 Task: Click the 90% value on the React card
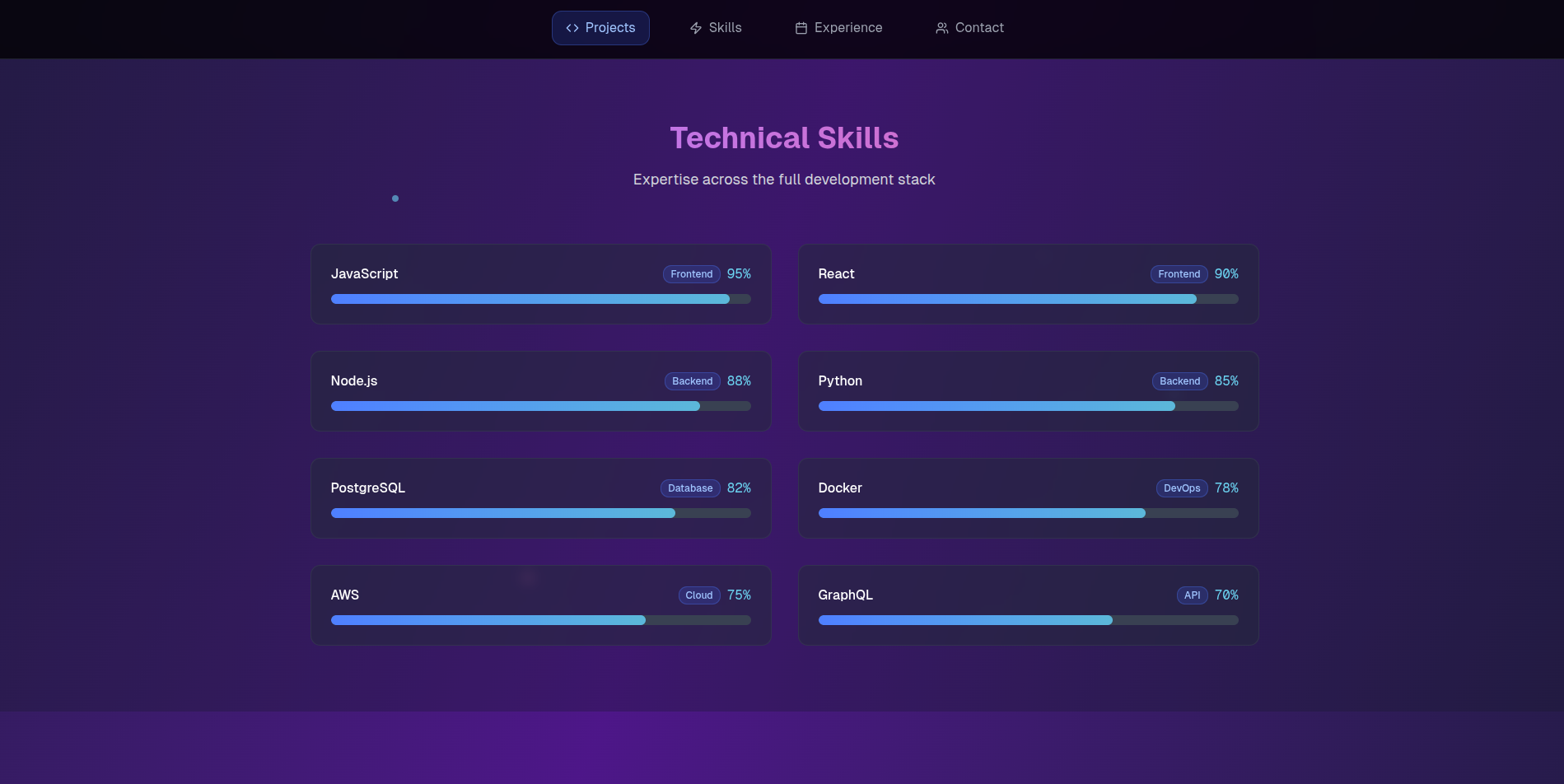click(1226, 273)
